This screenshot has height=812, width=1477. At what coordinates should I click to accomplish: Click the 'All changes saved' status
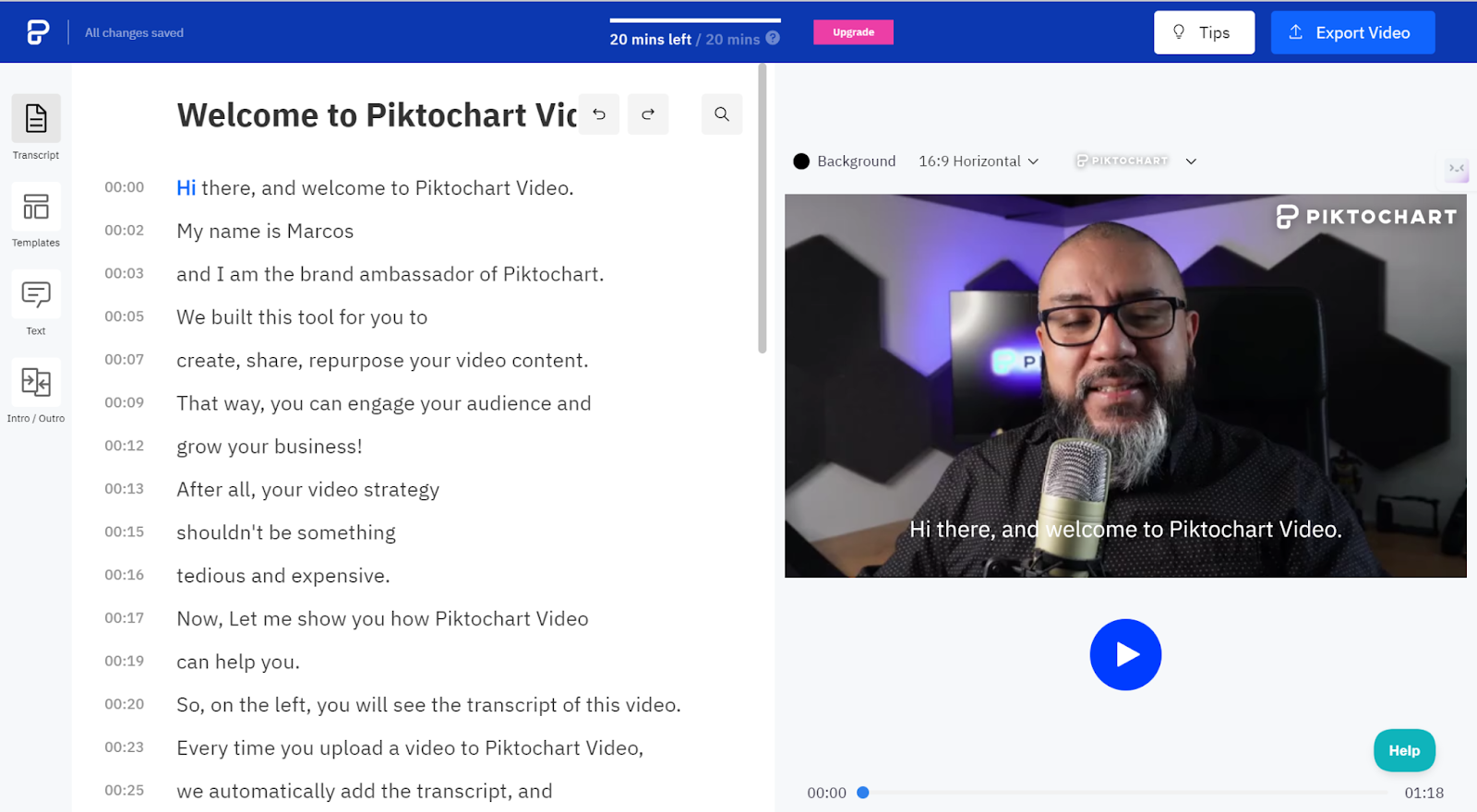134,32
